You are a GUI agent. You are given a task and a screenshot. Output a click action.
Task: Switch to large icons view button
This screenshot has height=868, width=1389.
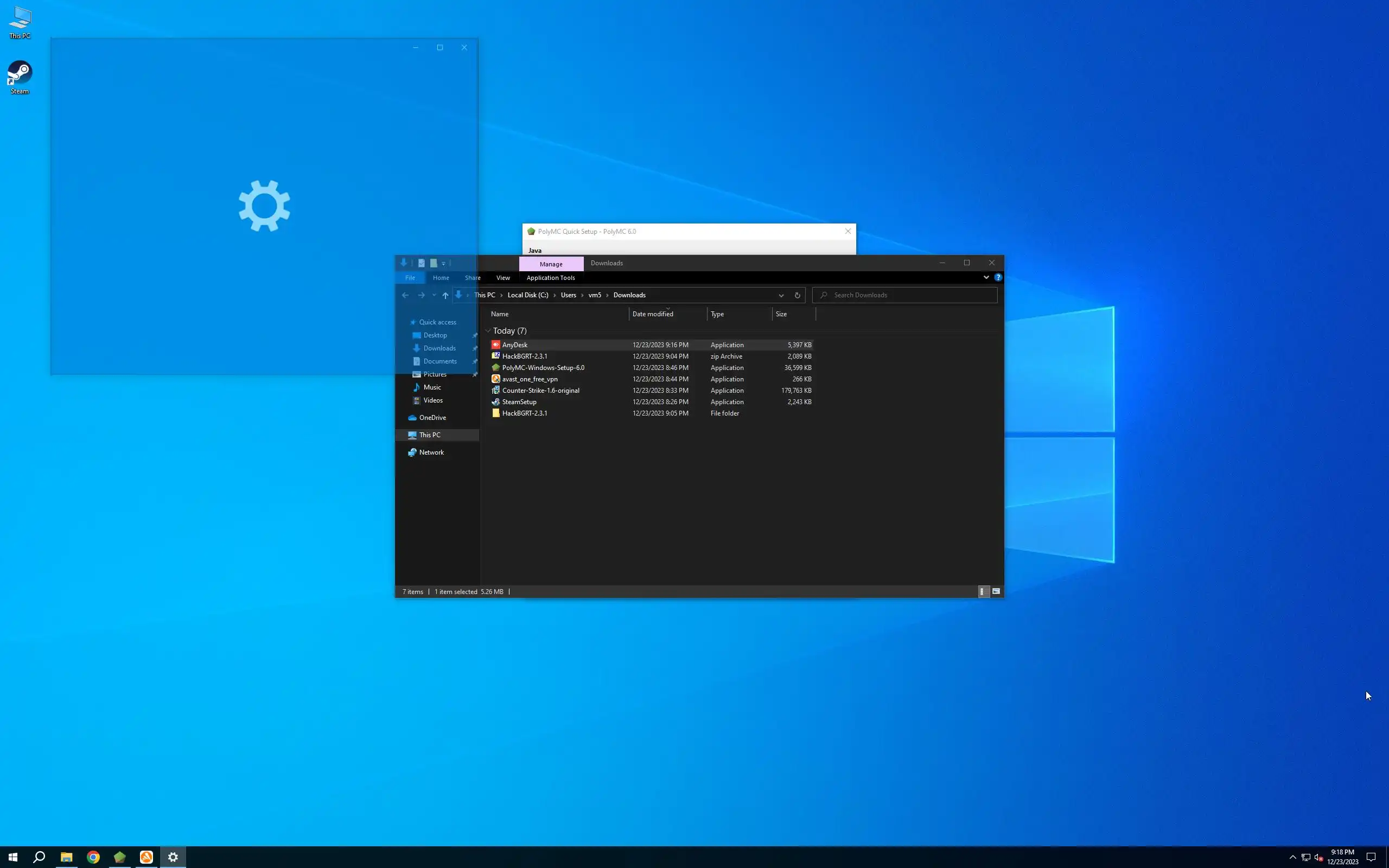pyautogui.click(x=996, y=591)
